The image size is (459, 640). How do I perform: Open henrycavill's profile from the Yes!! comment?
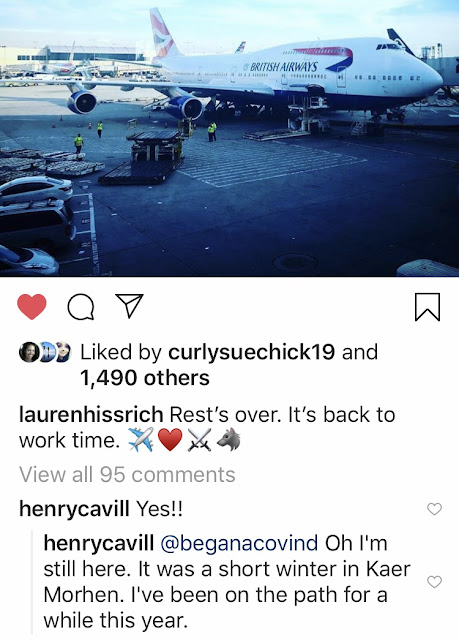74,509
